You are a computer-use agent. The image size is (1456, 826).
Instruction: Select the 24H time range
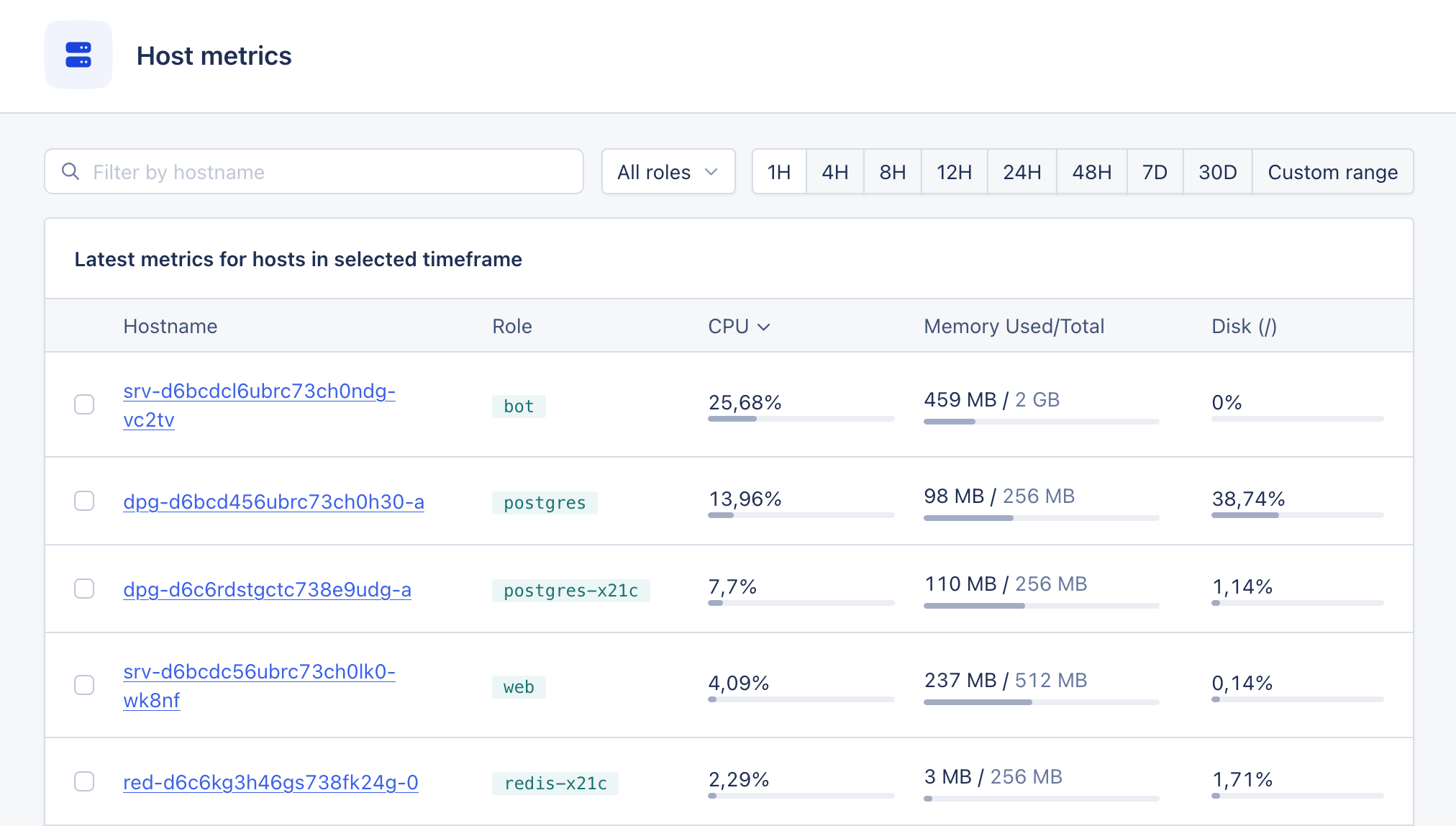coord(1022,171)
